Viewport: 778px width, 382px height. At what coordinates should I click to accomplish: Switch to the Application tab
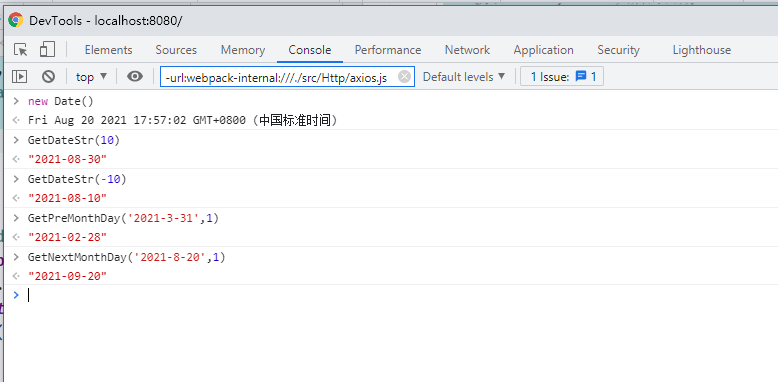click(x=543, y=50)
